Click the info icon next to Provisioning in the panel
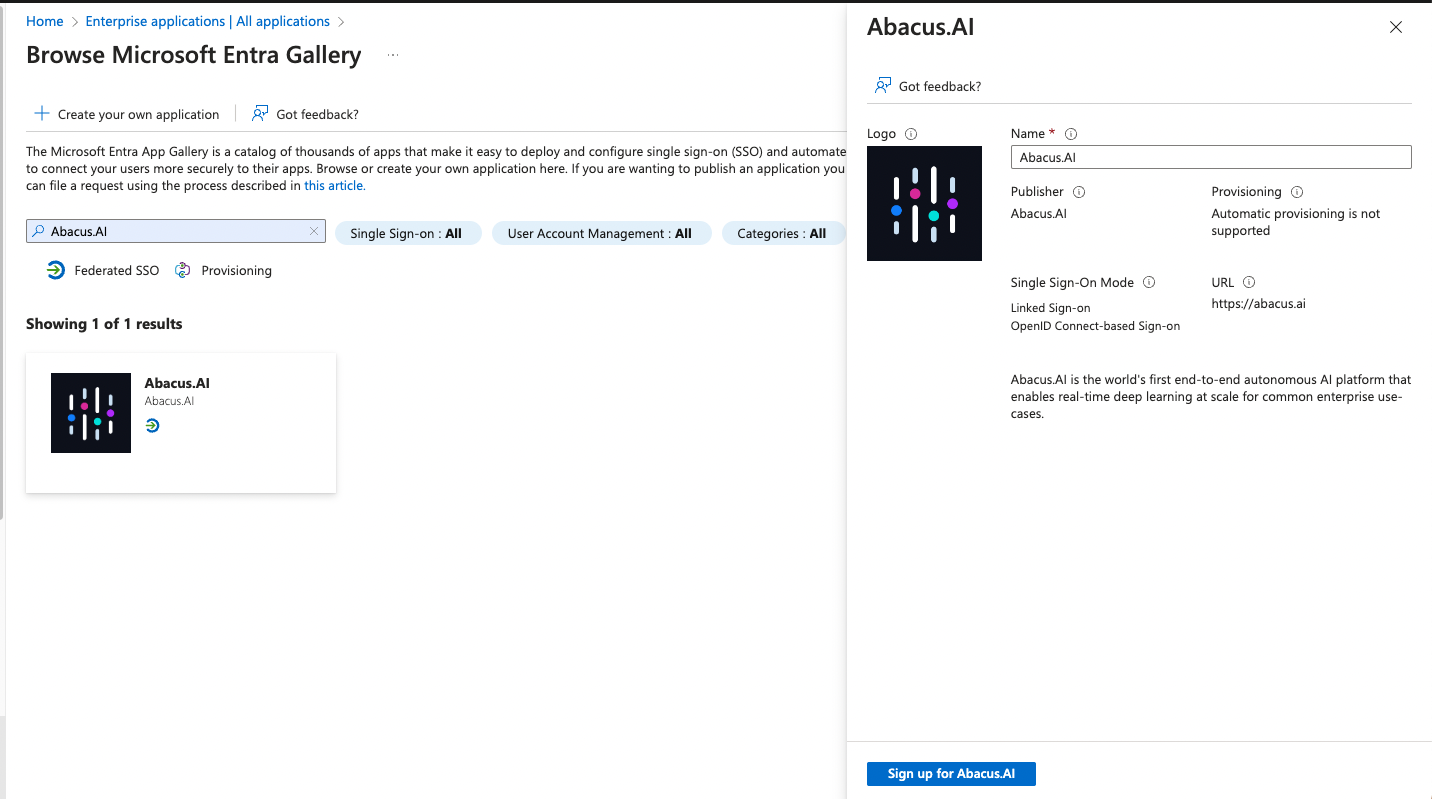Viewport: 1432px width, 799px height. click(x=1297, y=192)
